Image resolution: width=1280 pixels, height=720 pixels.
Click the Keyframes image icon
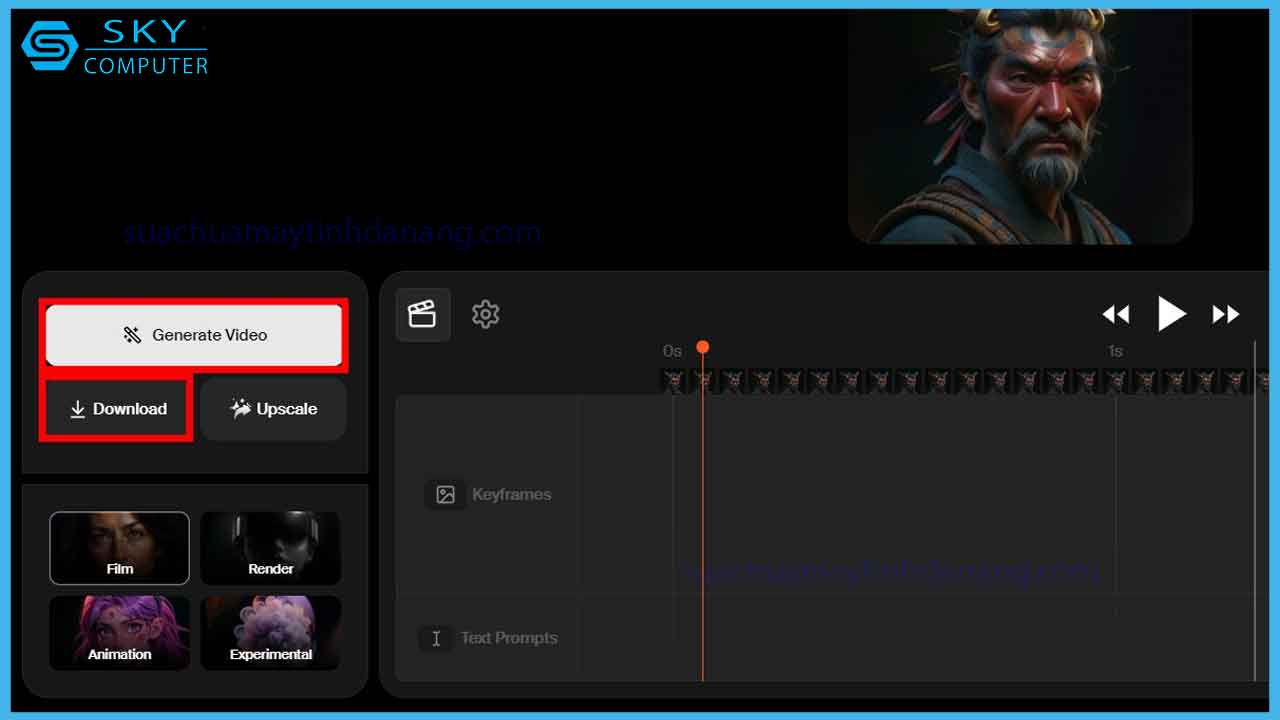coord(446,494)
